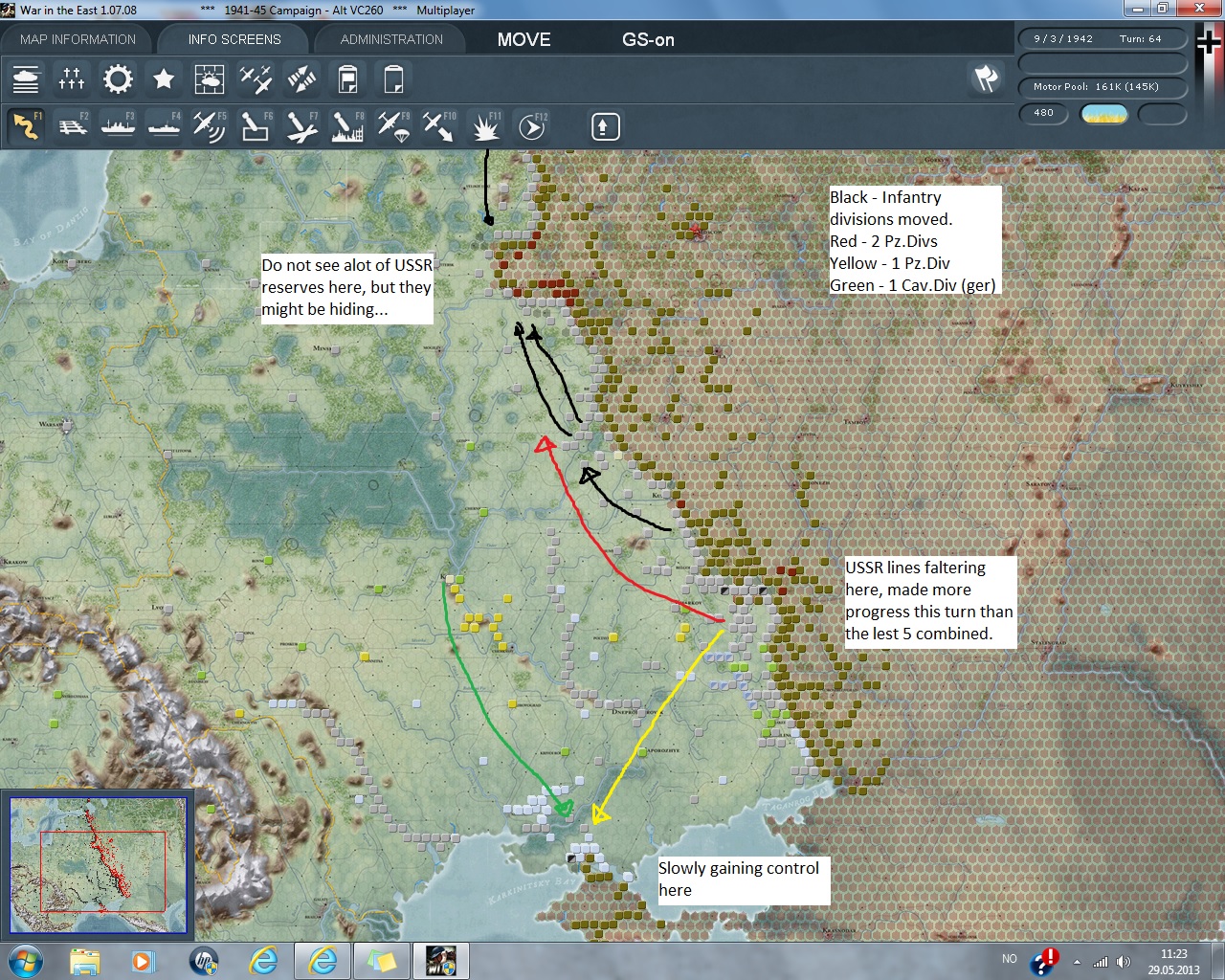Select Air Transfer F10 icon

tap(439, 126)
